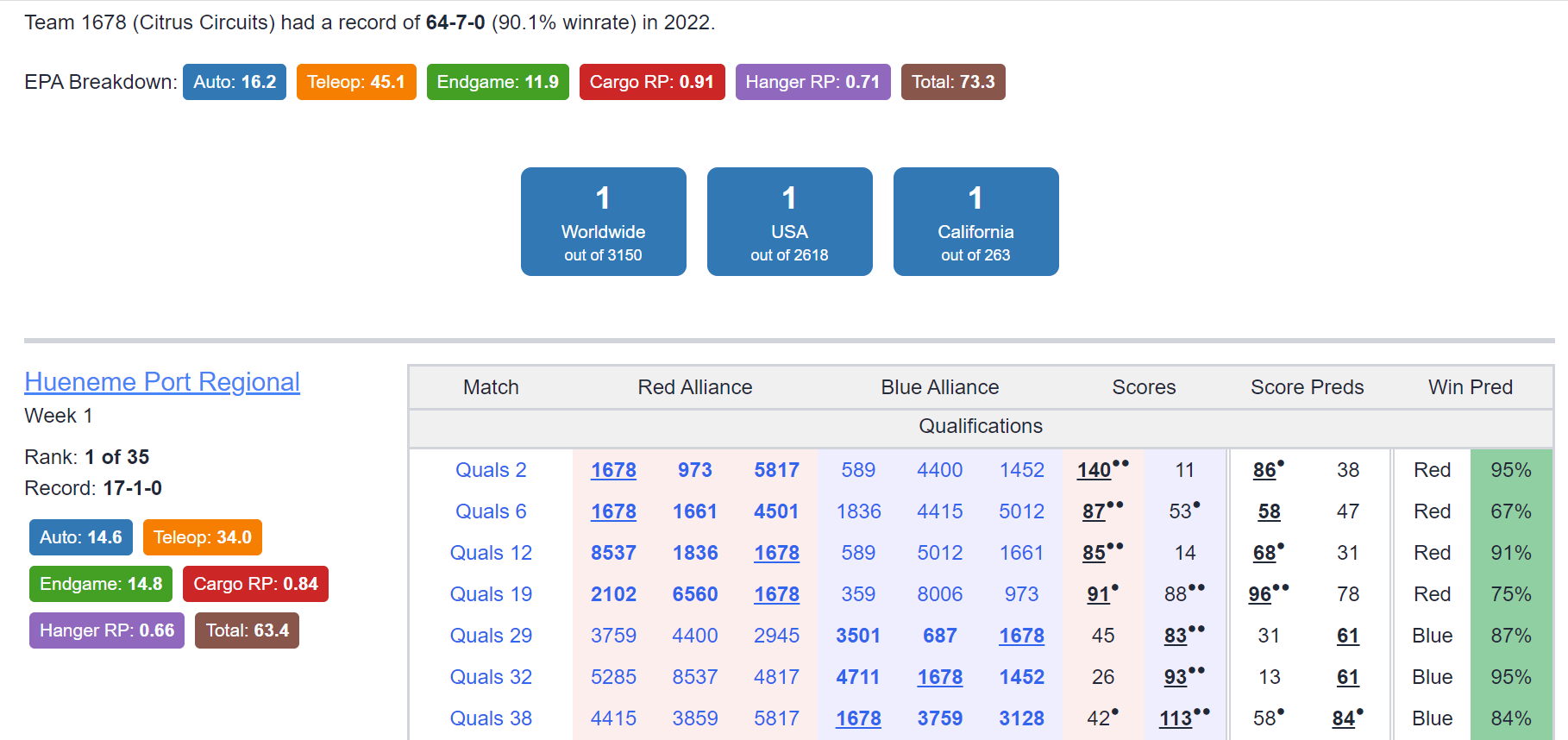Image resolution: width=1568 pixels, height=740 pixels.
Task: Click the blue Auto: 16.2 EPA badge
Action: [x=235, y=82]
